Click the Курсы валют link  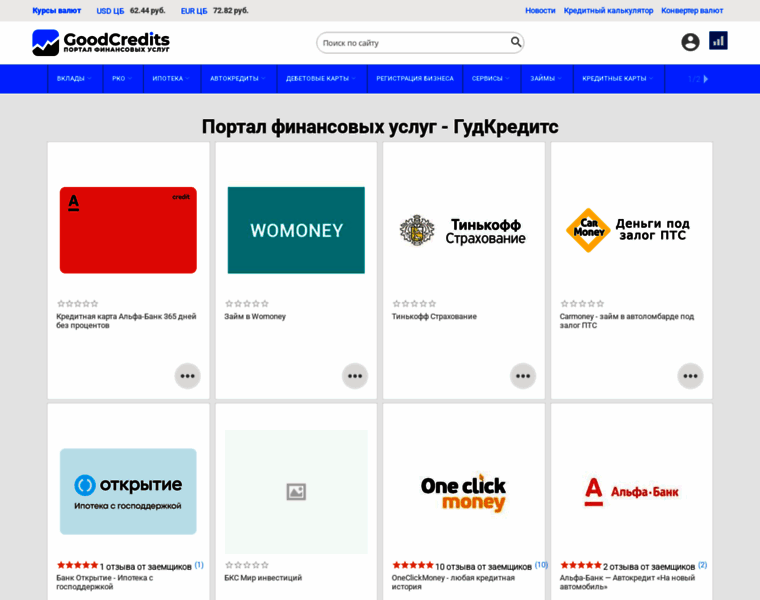(x=56, y=11)
